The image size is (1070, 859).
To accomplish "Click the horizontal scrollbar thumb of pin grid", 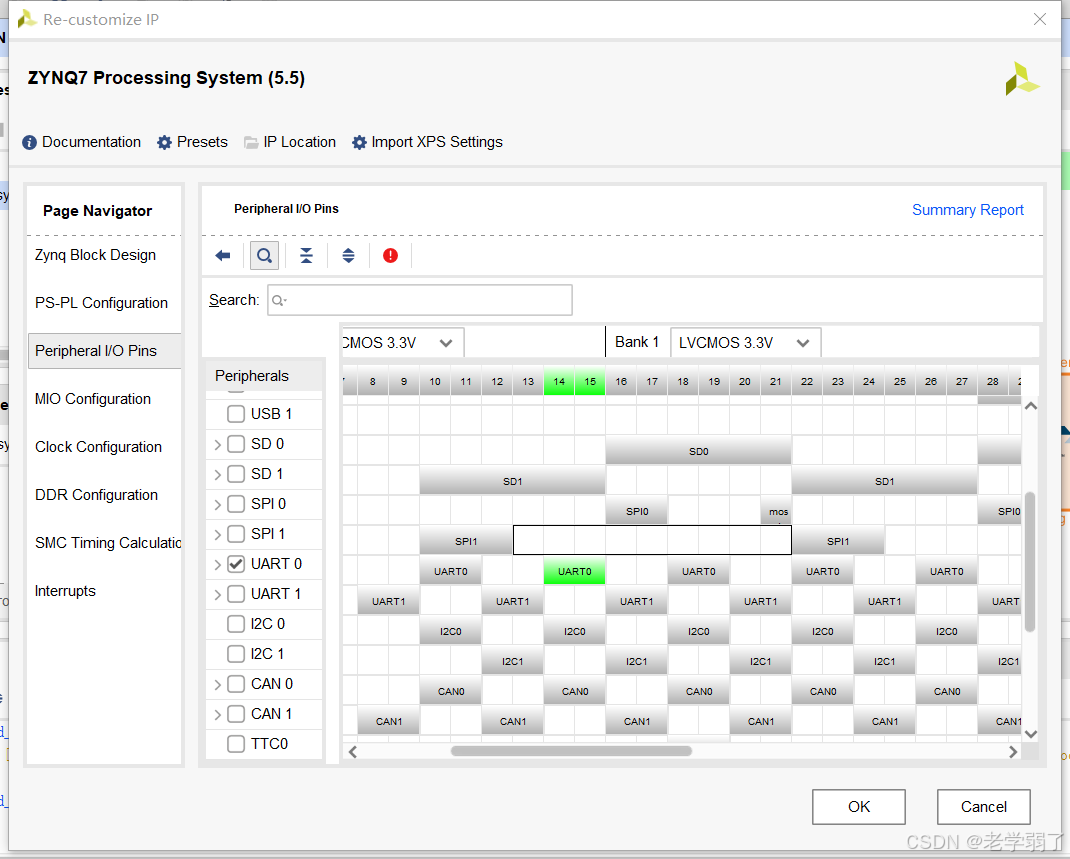I will 571,751.
